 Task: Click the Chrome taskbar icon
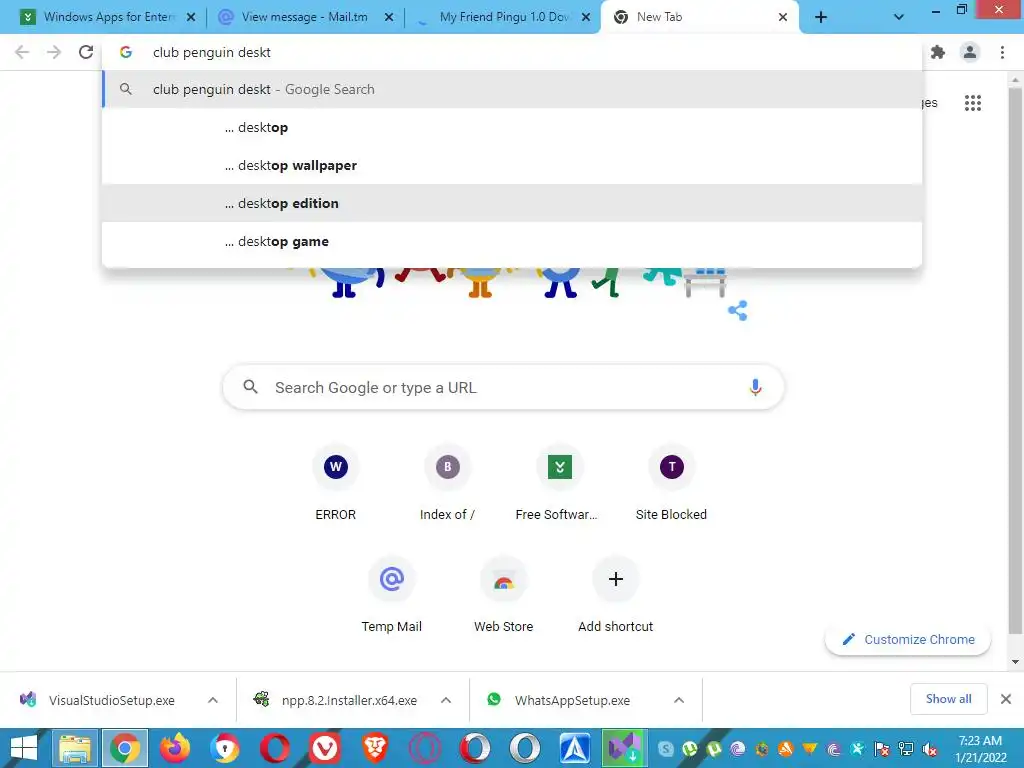coord(125,748)
